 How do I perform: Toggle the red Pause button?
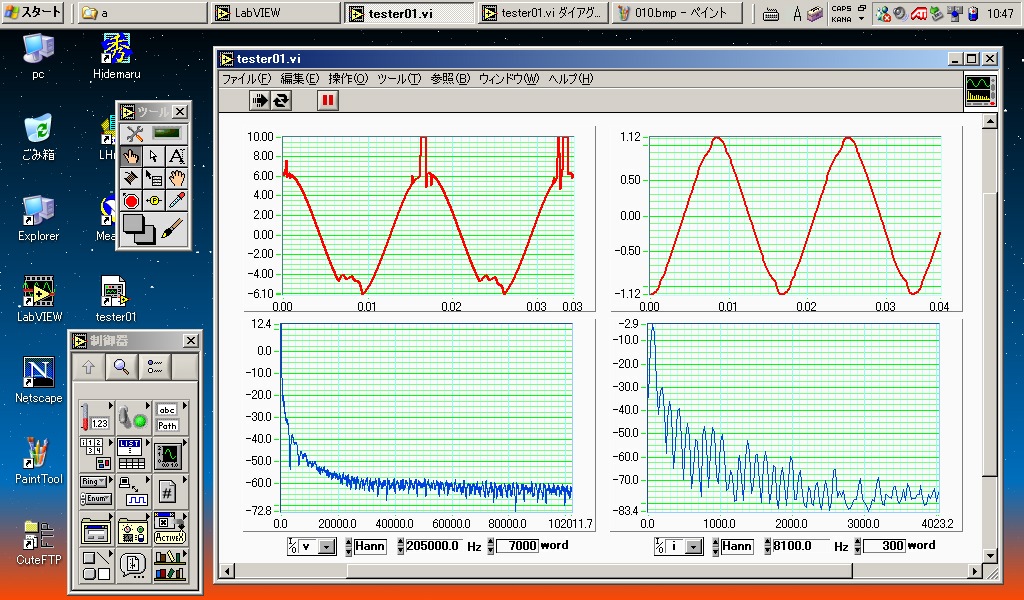328,99
